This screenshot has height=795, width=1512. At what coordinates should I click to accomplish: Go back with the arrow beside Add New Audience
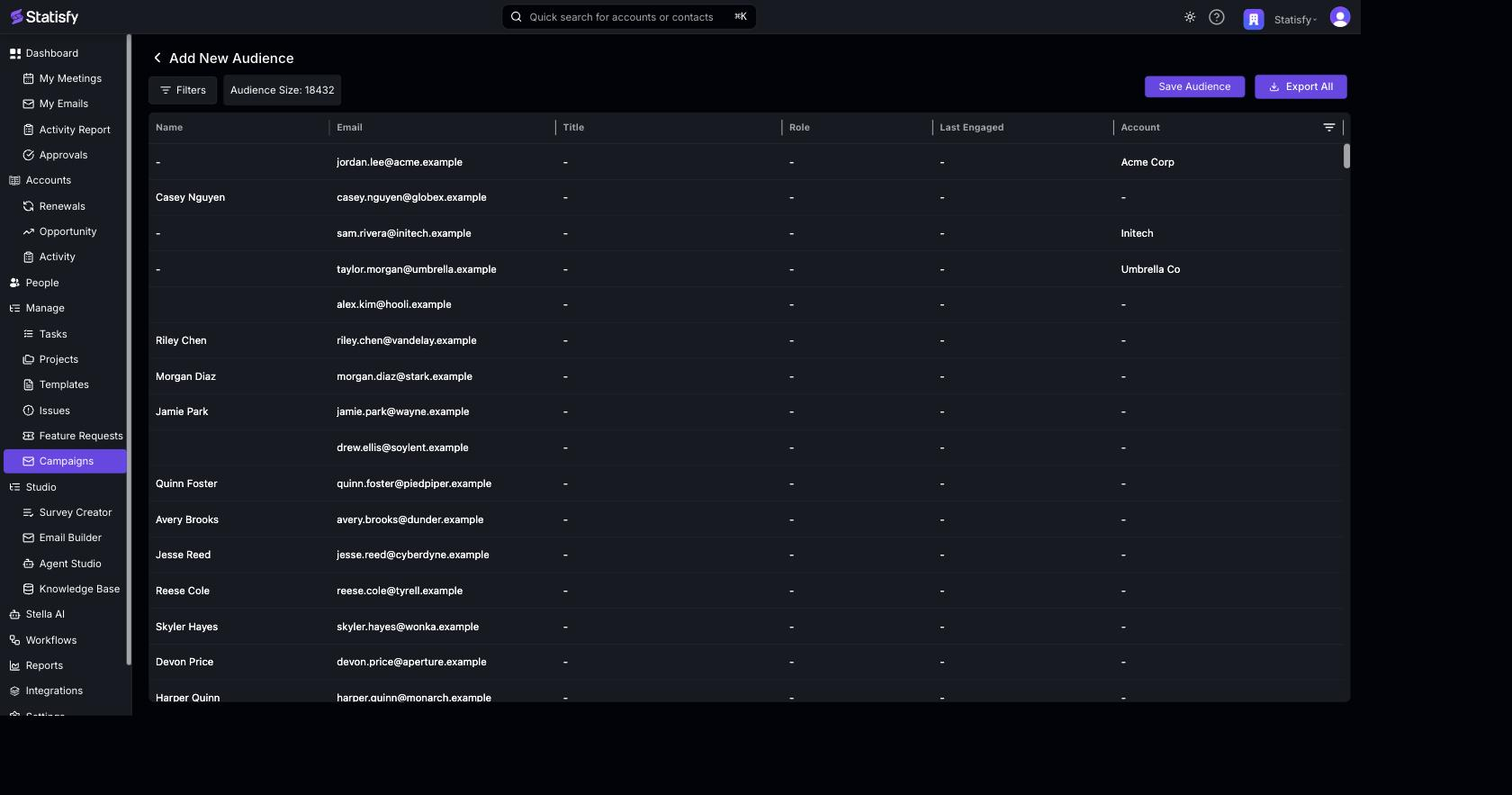coord(157,58)
